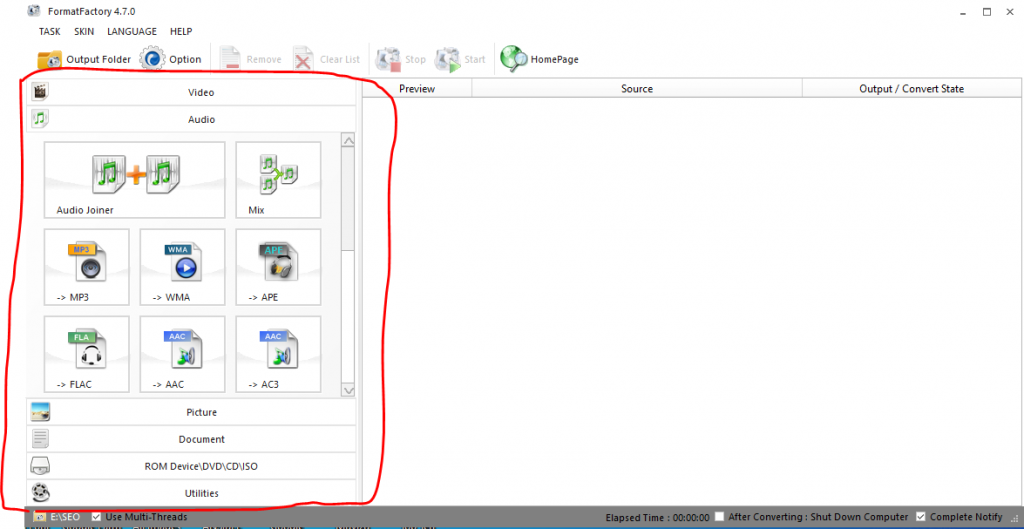This screenshot has height=529, width=1024.
Task: Open the HELP menu
Action: 181,31
